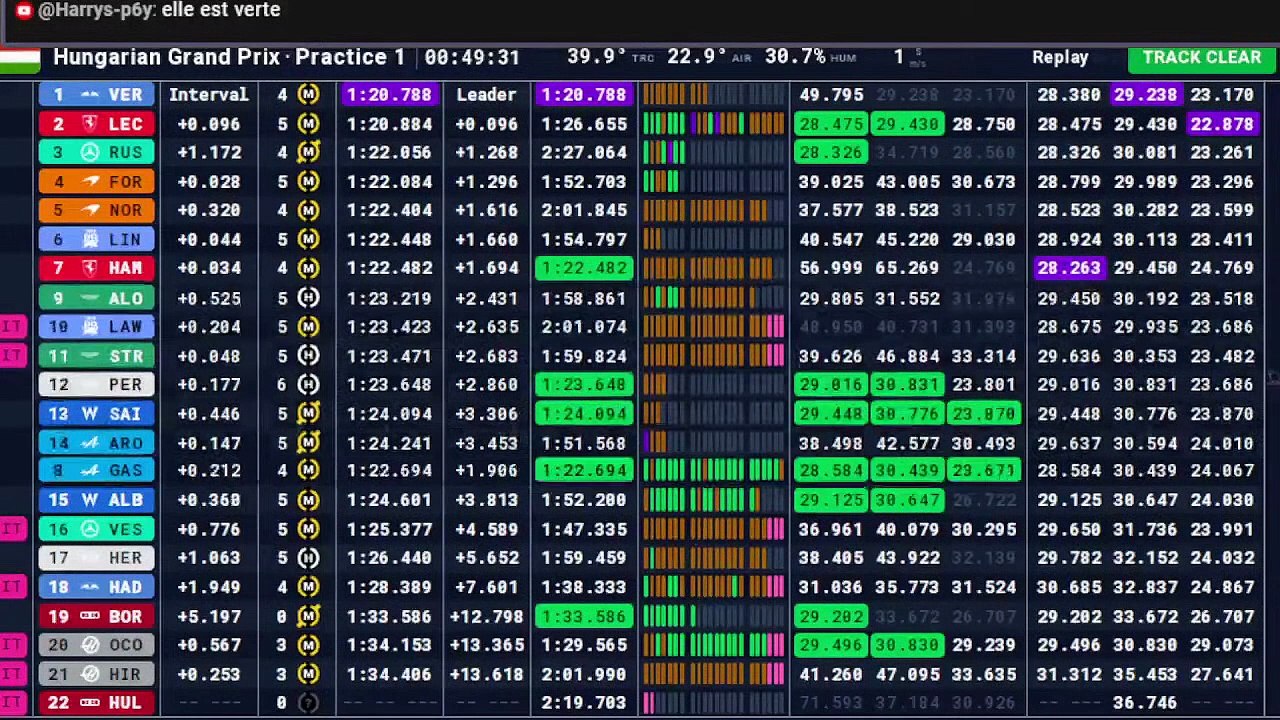Viewport: 1280px width, 720px height.
Task: Click the medium tyre icon in RUS row
Action: tap(308, 153)
